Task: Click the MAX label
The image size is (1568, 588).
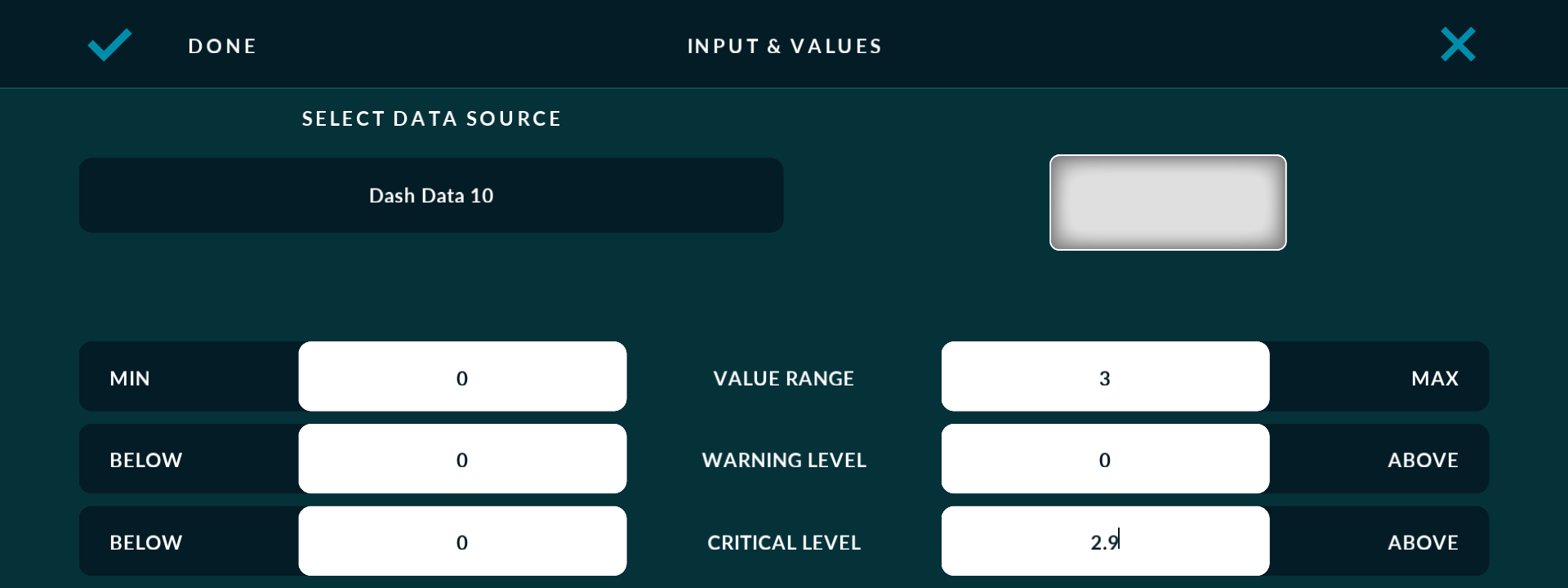Action: [x=1434, y=378]
